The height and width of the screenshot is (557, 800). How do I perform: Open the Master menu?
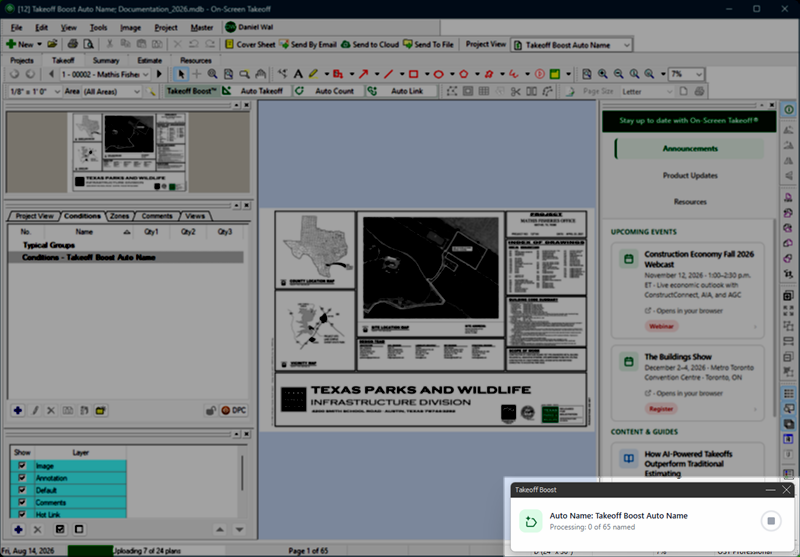[x=202, y=28]
